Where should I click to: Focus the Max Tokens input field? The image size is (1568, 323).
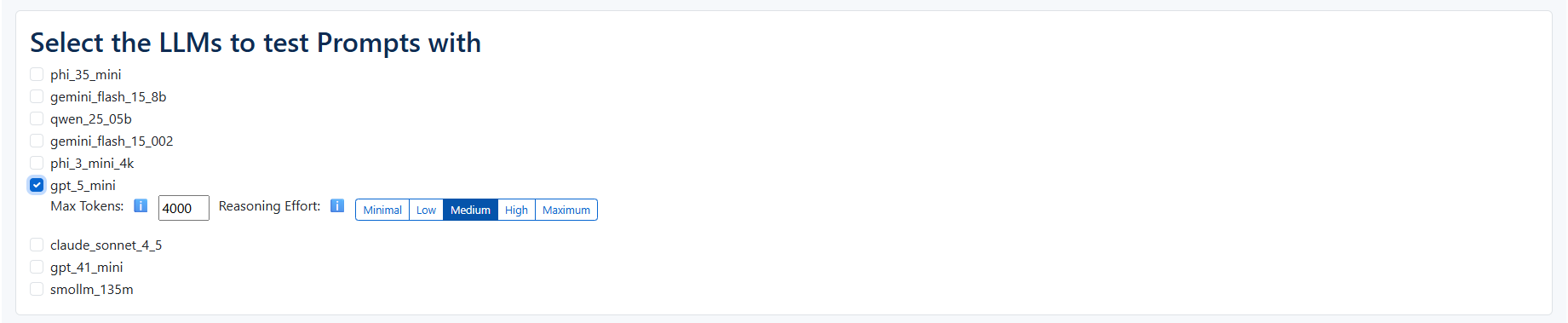184,208
